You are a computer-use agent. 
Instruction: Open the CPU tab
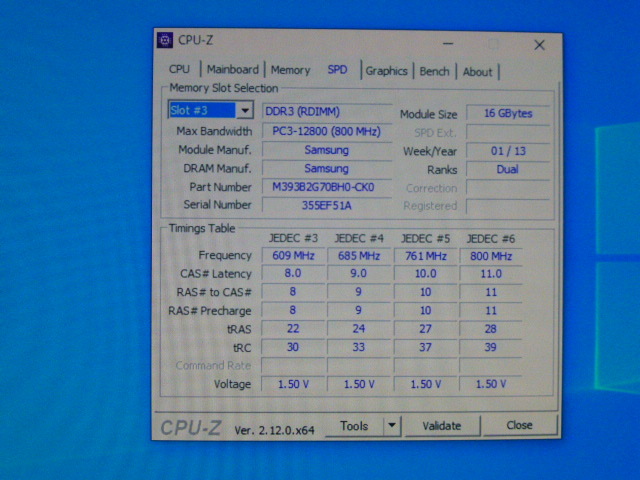tap(179, 69)
